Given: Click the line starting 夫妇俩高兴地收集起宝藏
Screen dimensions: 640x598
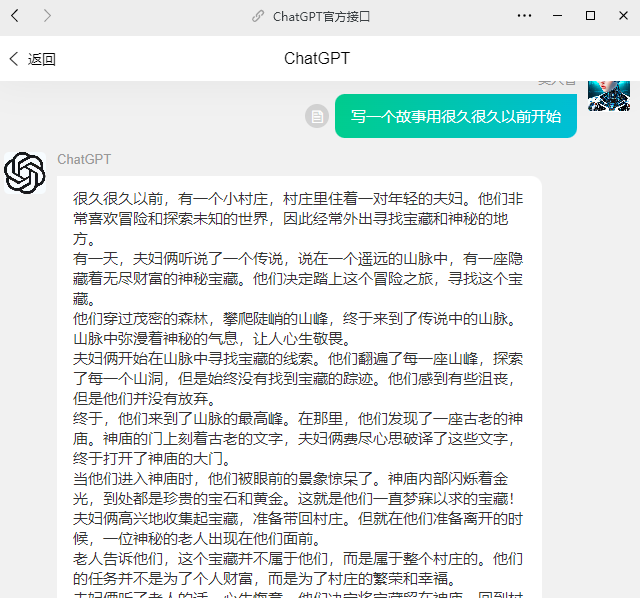Looking at the screenshot, I should pyautogui.click(x=298, y=519).
